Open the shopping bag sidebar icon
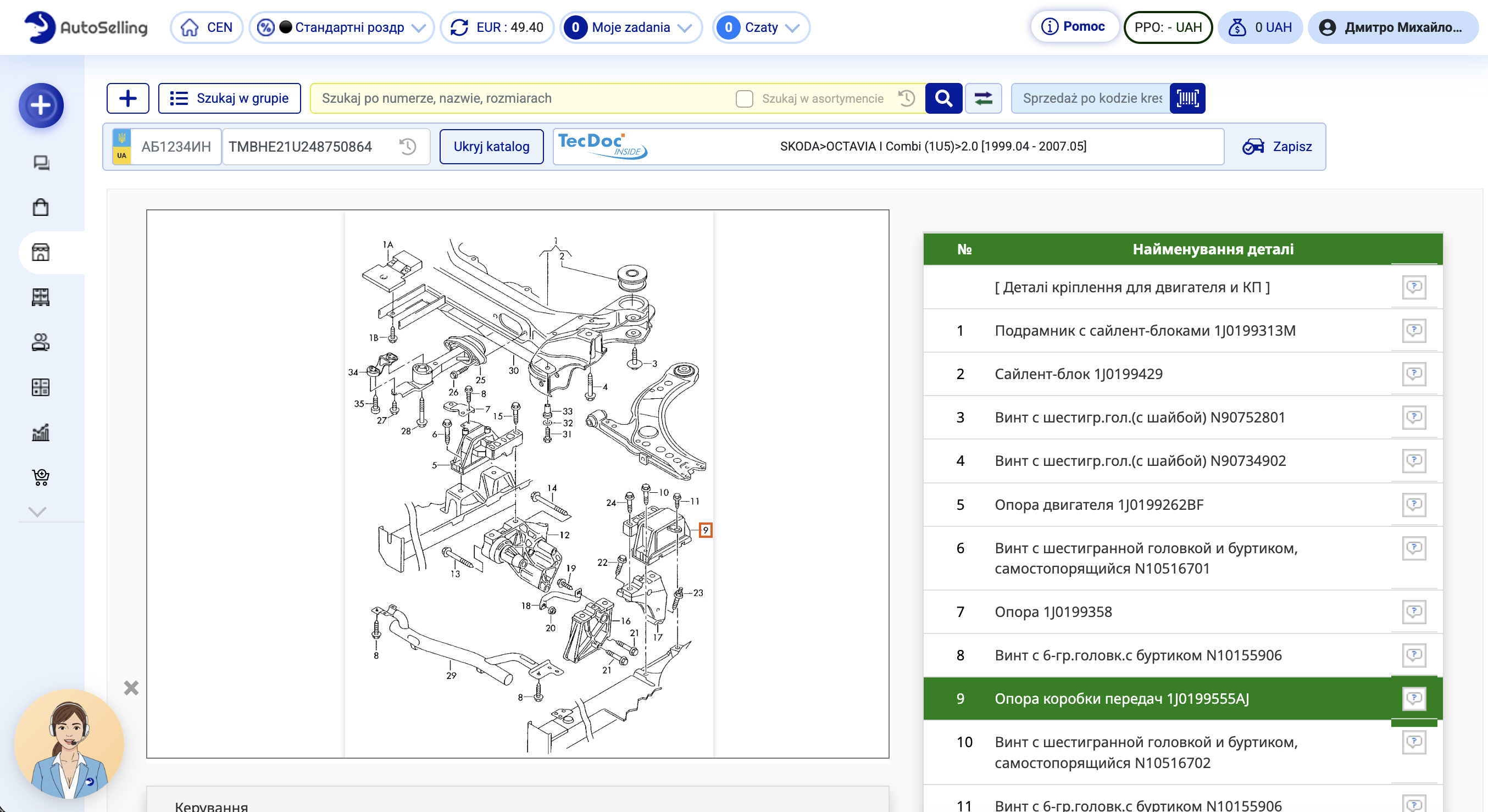Image resolution: width=1488 pixels, height=812 pixels. point(41,207)
